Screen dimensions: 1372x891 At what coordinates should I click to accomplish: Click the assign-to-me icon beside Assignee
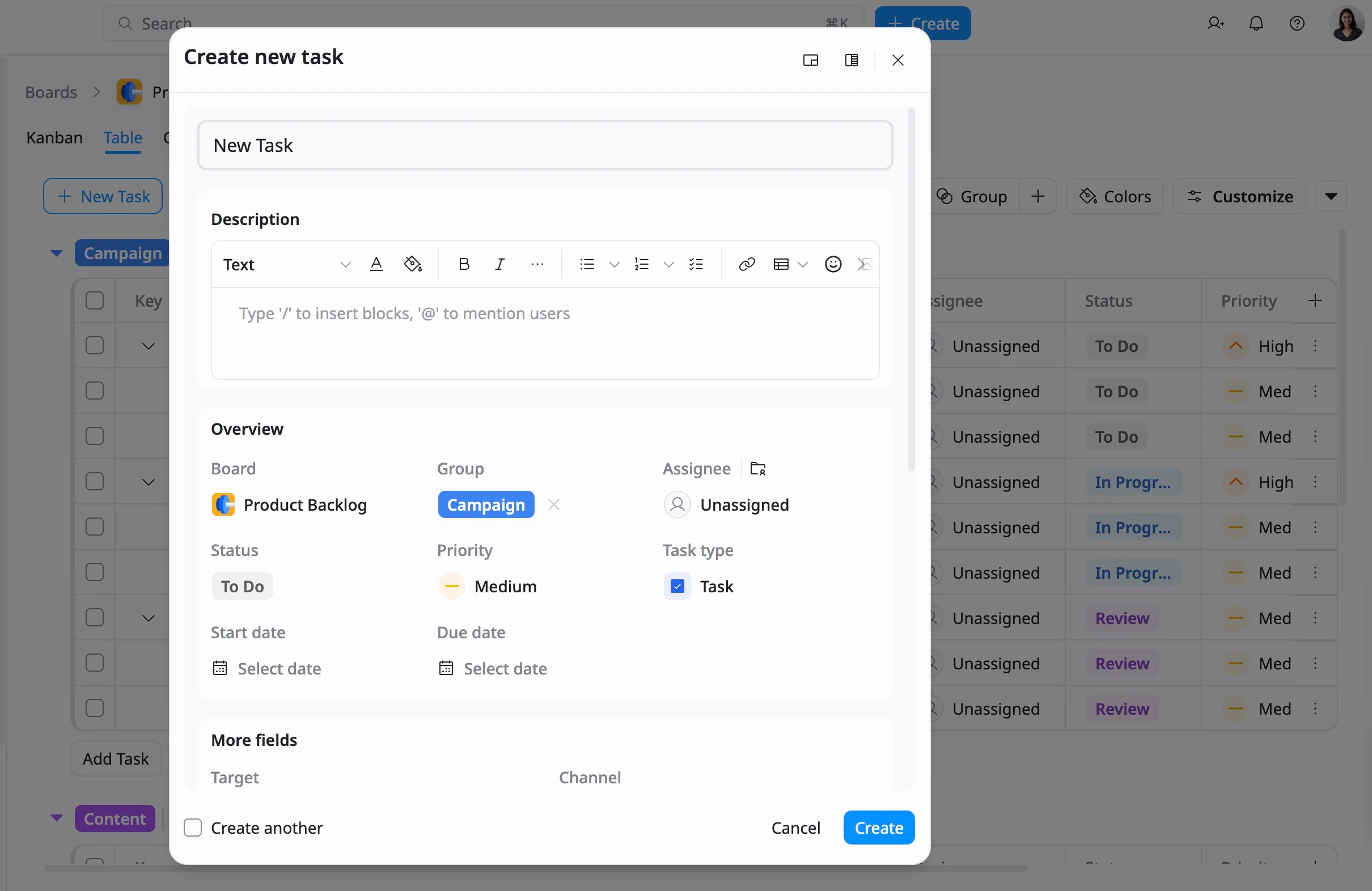pos(758,469)
